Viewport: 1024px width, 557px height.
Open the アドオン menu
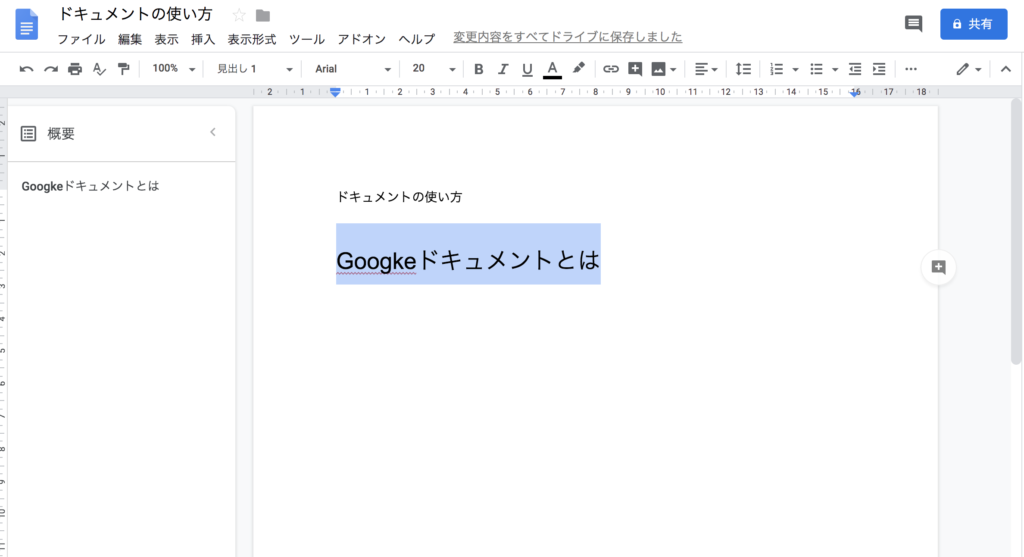pos(361,39)
